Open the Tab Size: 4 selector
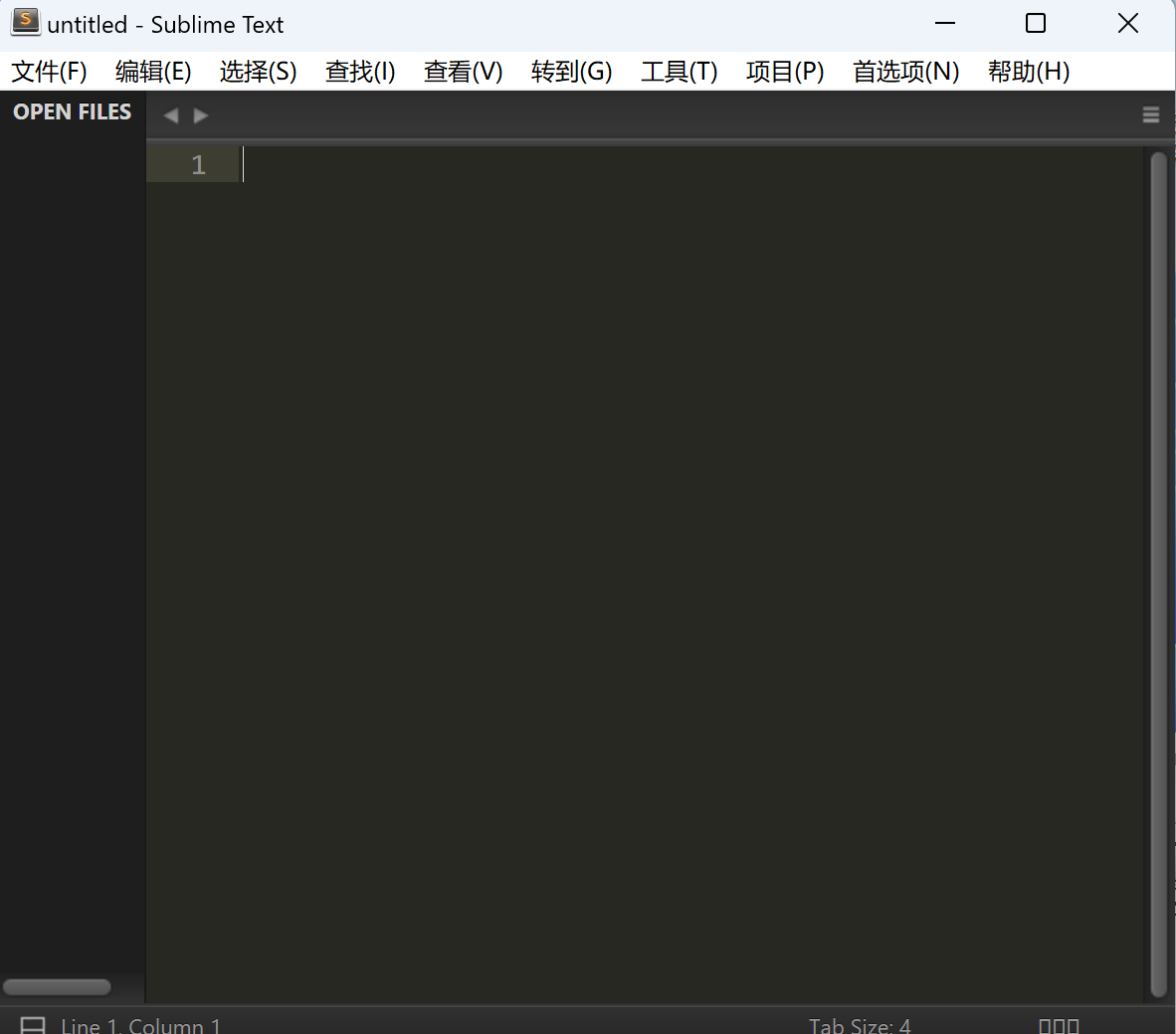The width and height of the screenshot is (1176, 1034). tap(860, 1025)
